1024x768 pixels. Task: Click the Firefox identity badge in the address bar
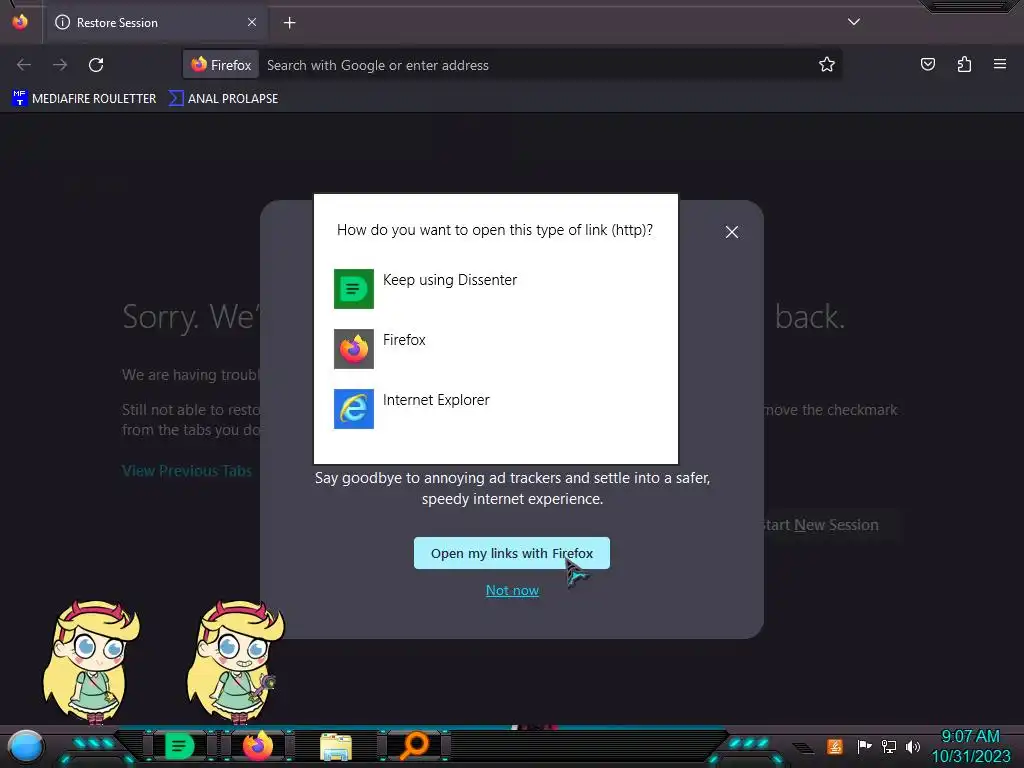click(x=221, y=65)
